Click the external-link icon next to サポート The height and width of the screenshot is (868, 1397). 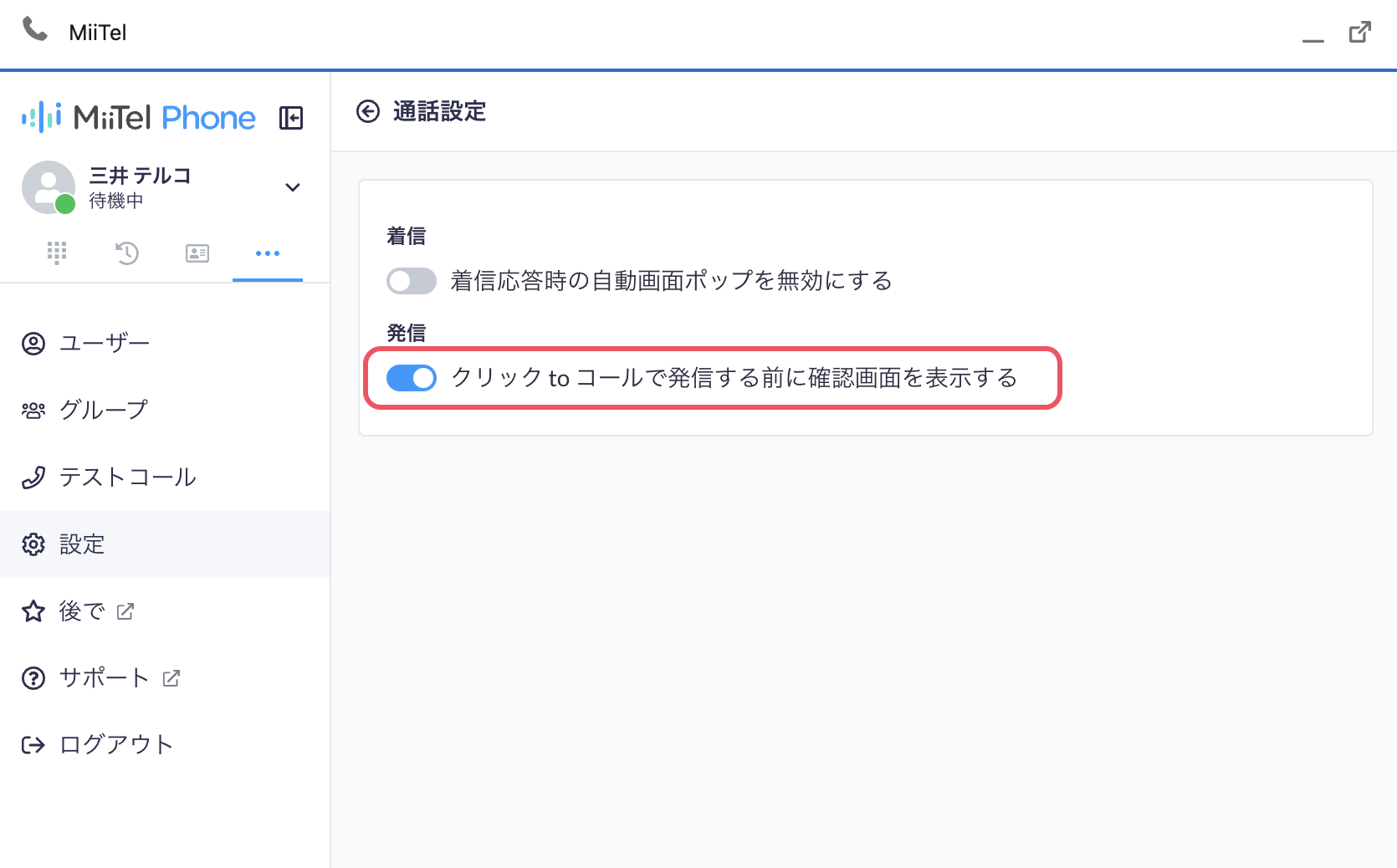(171, 678)
